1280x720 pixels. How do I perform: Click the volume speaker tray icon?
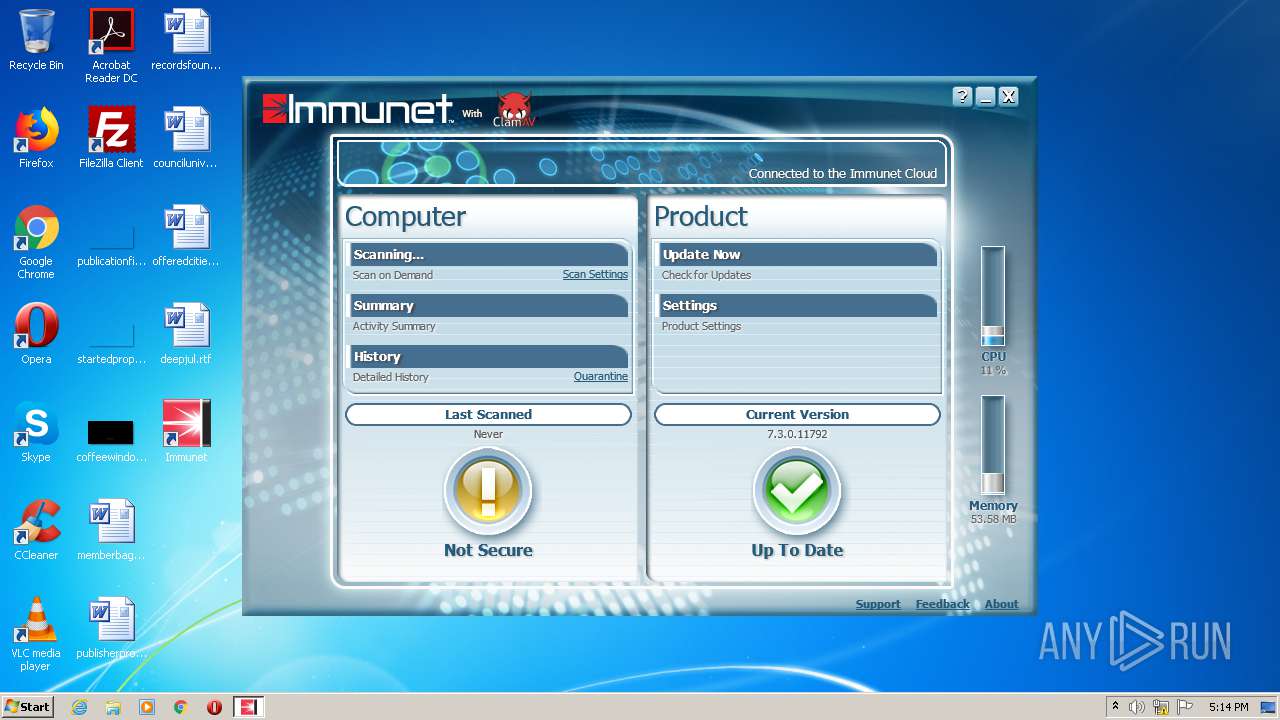[x=1137, y=707]
